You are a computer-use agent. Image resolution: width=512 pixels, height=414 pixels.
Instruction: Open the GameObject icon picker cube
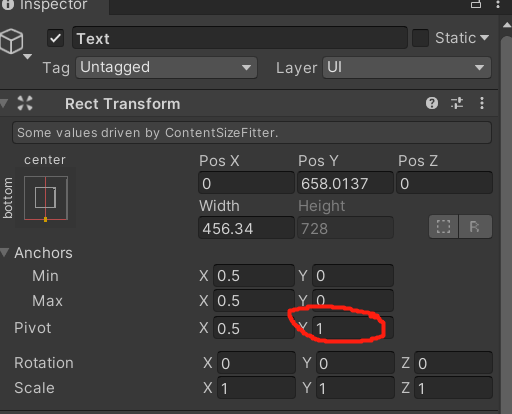click(x=12, y=41)
